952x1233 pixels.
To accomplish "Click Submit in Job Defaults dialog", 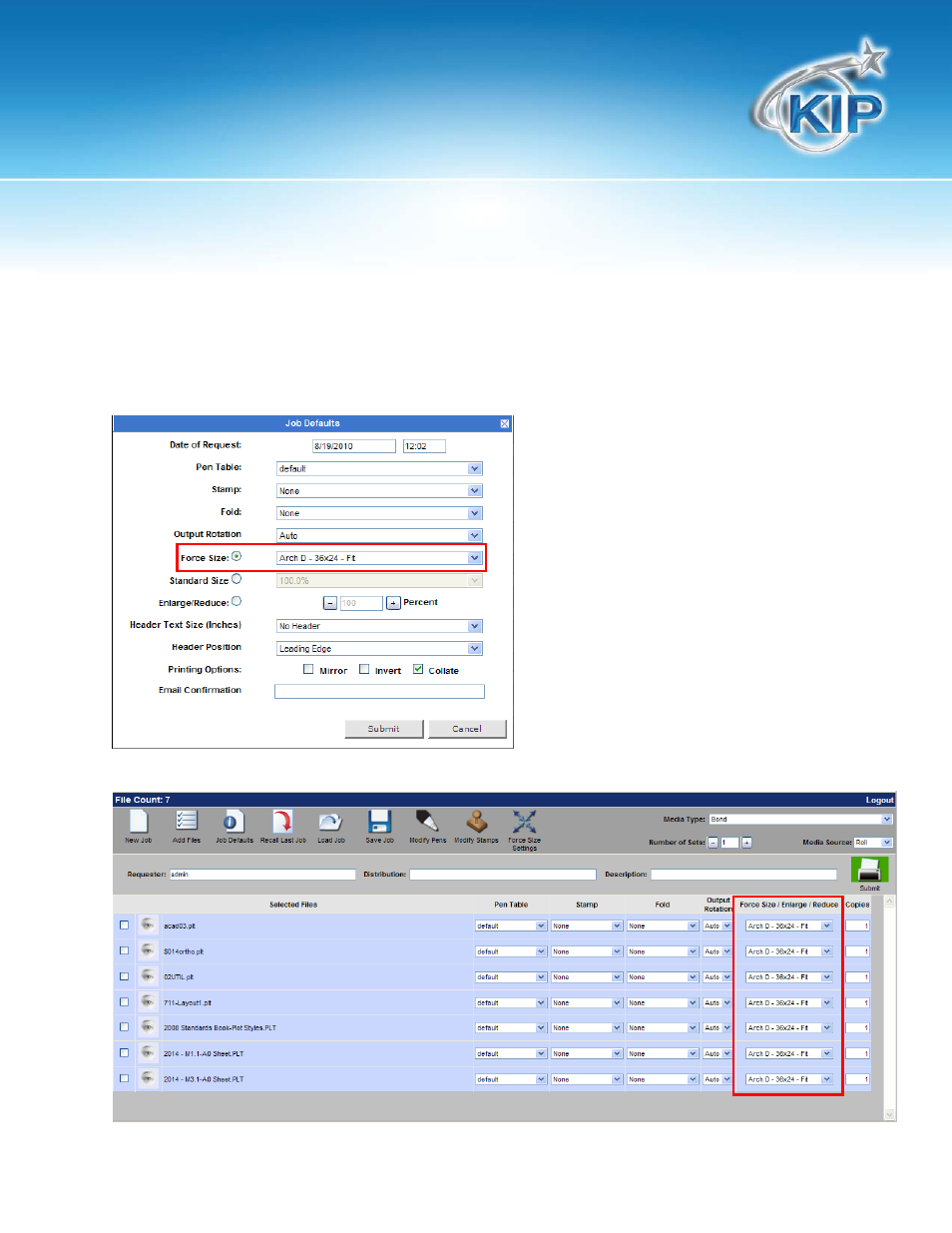I will (x=384, y=729).
